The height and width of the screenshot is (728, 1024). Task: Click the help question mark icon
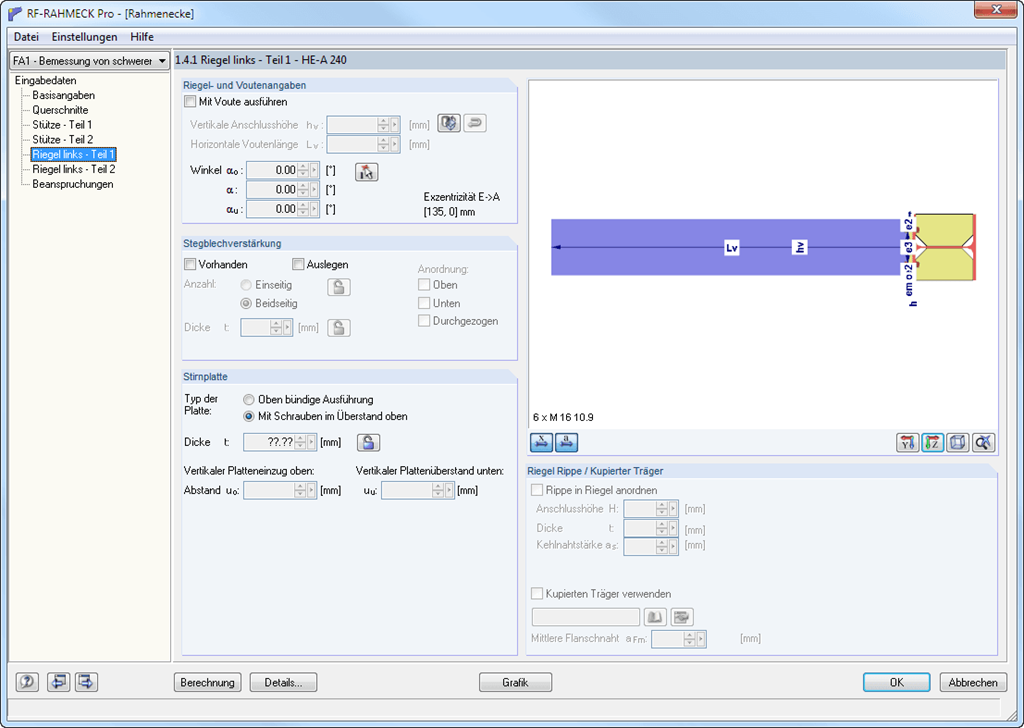tap(27, 682)
